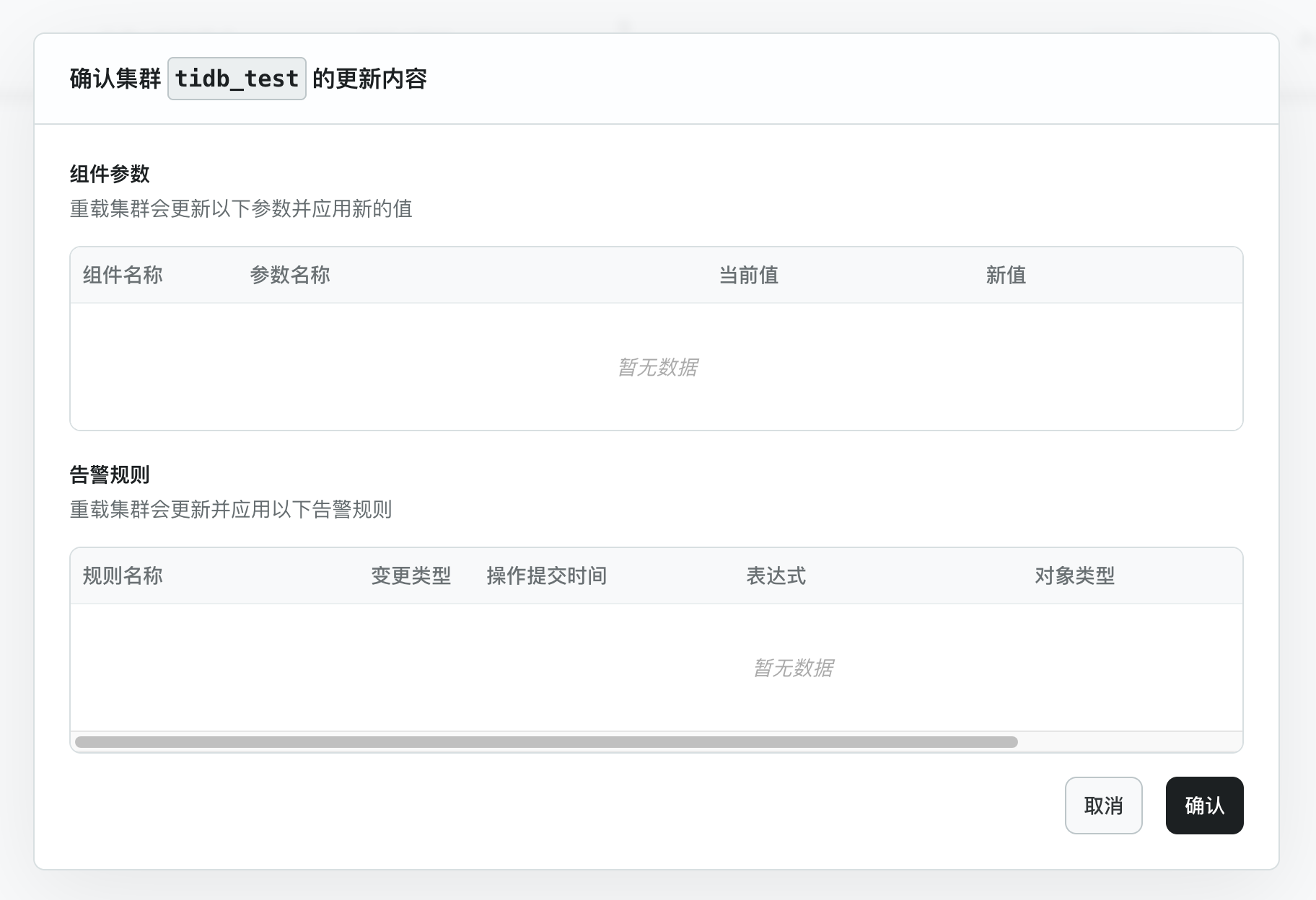The width and height of the screenshot is (1316, 900).
Task: Click the 变更类型 column header
Action: [411, 576]
